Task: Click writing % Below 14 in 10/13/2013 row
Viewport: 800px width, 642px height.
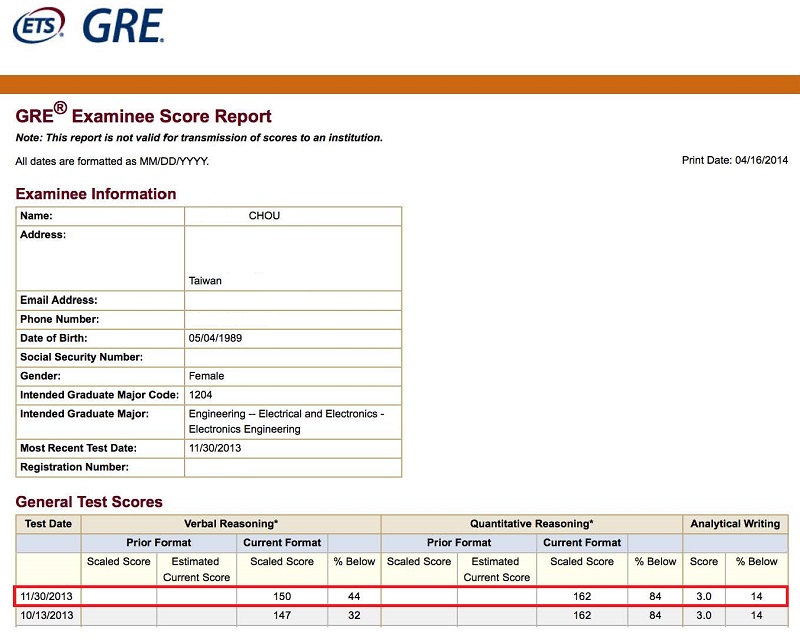Action: [757, 615]
